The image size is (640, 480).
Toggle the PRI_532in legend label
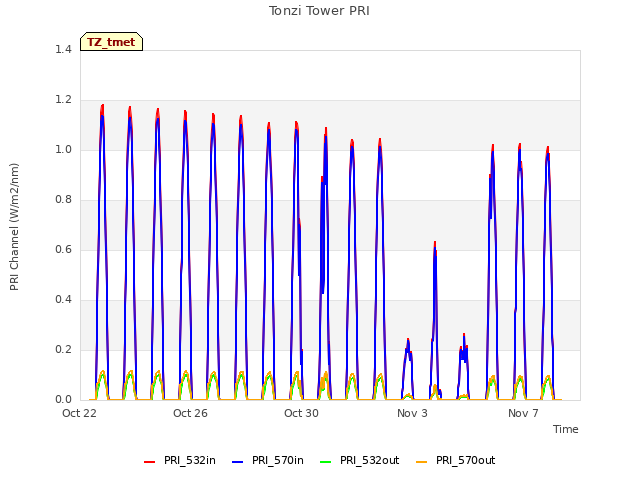[x=190, y=460]
